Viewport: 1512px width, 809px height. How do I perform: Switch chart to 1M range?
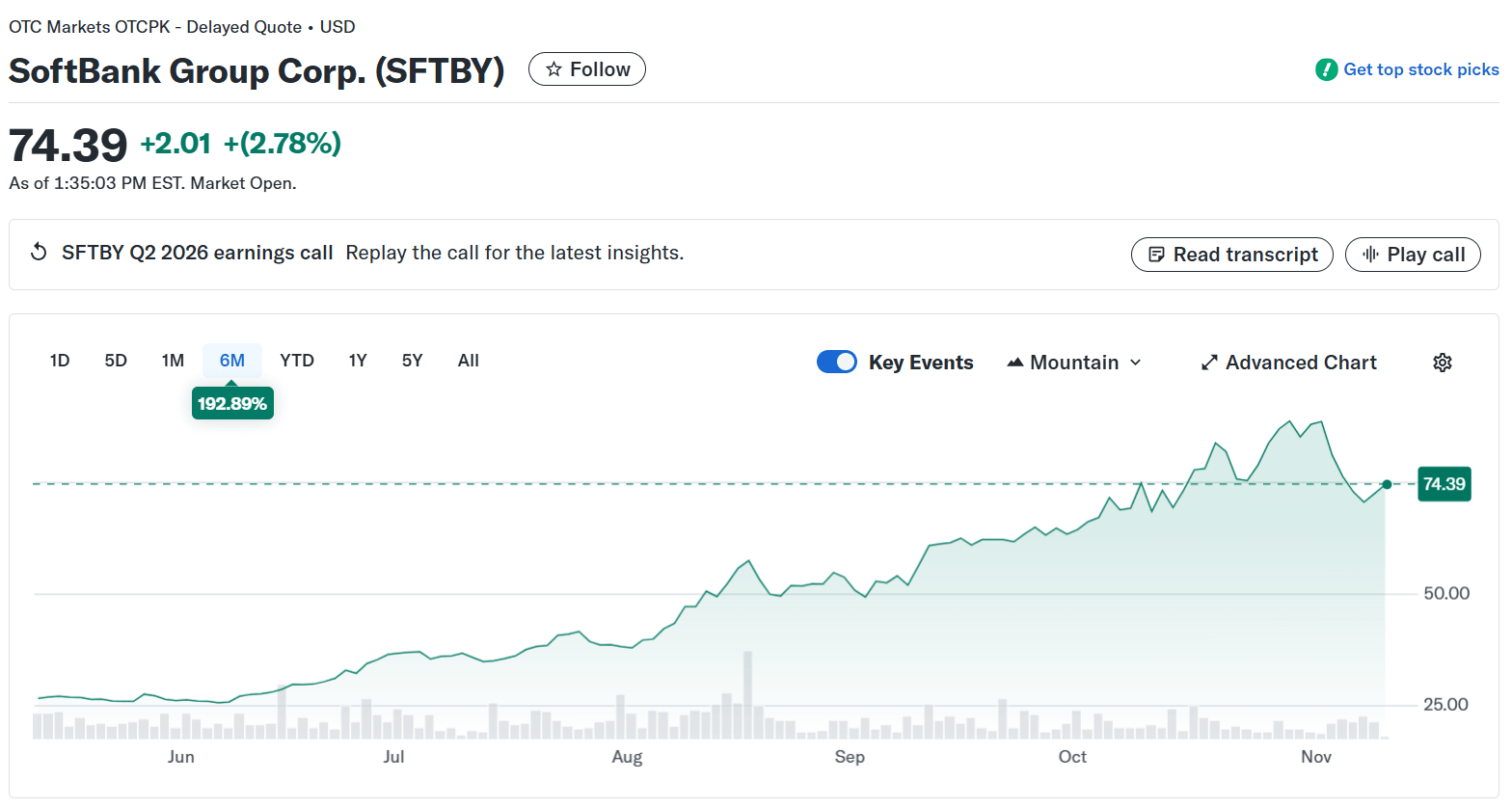tap(173, 361)
